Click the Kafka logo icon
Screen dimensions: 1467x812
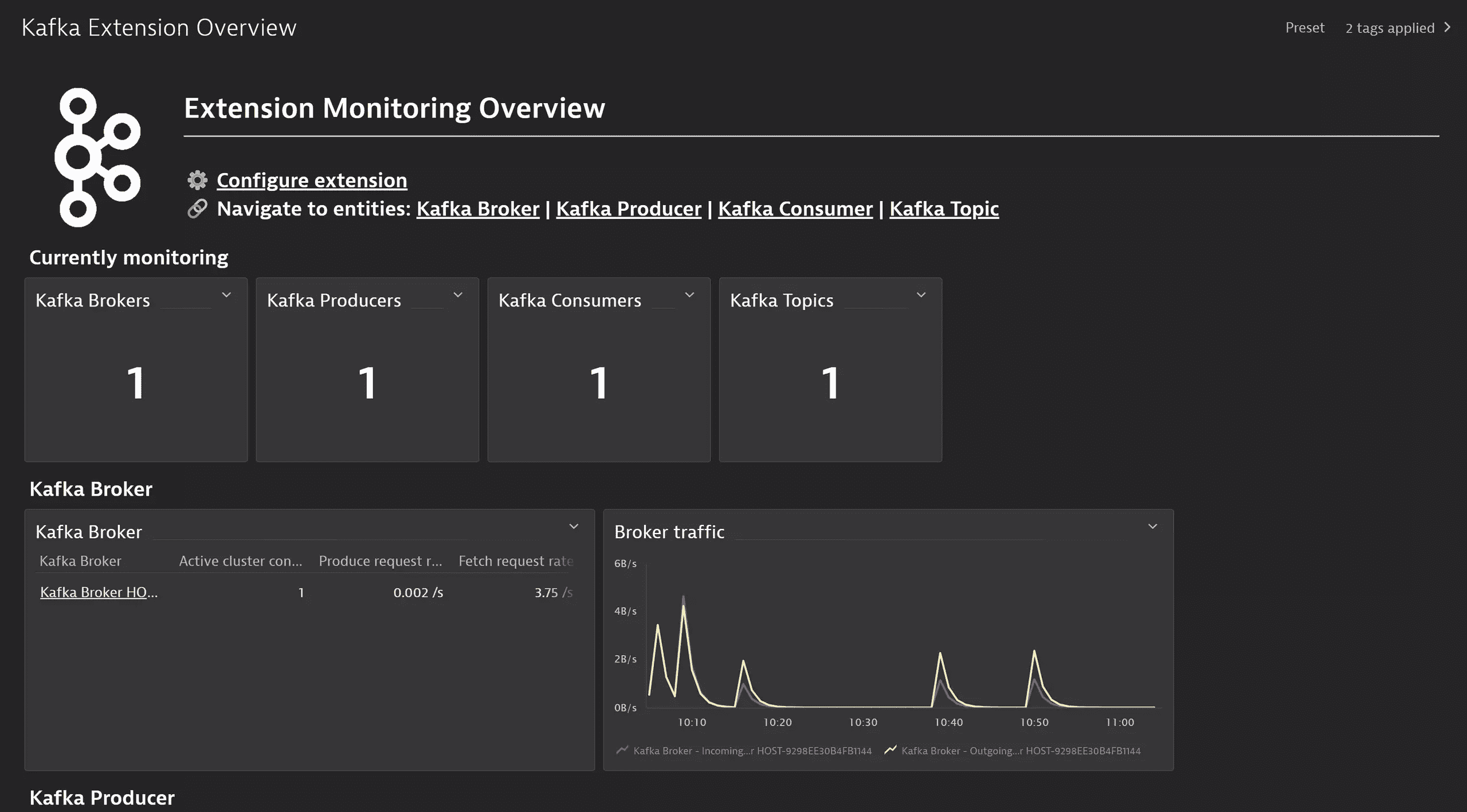point(97,158)
